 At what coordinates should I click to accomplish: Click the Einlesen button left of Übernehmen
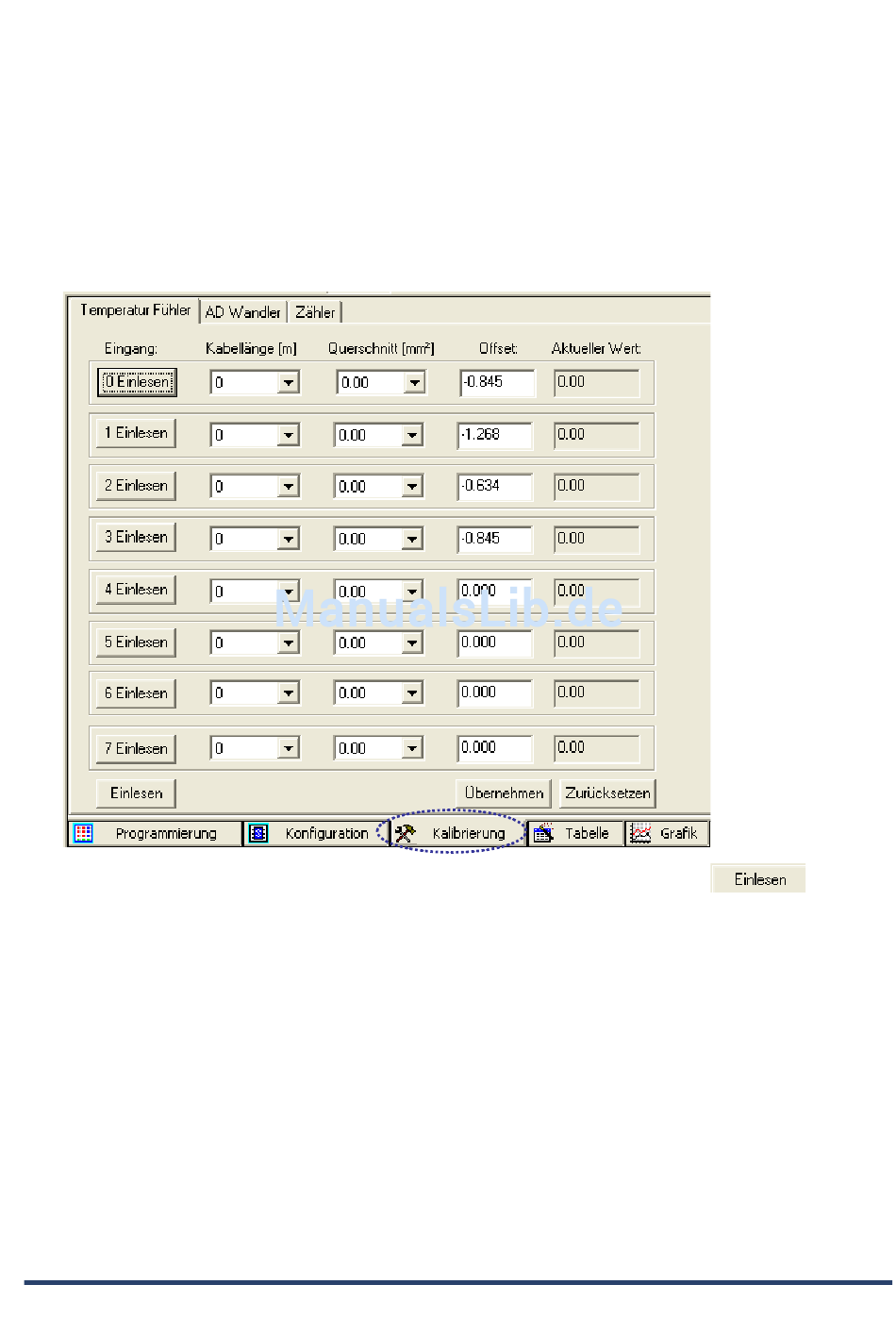(136, 793)
